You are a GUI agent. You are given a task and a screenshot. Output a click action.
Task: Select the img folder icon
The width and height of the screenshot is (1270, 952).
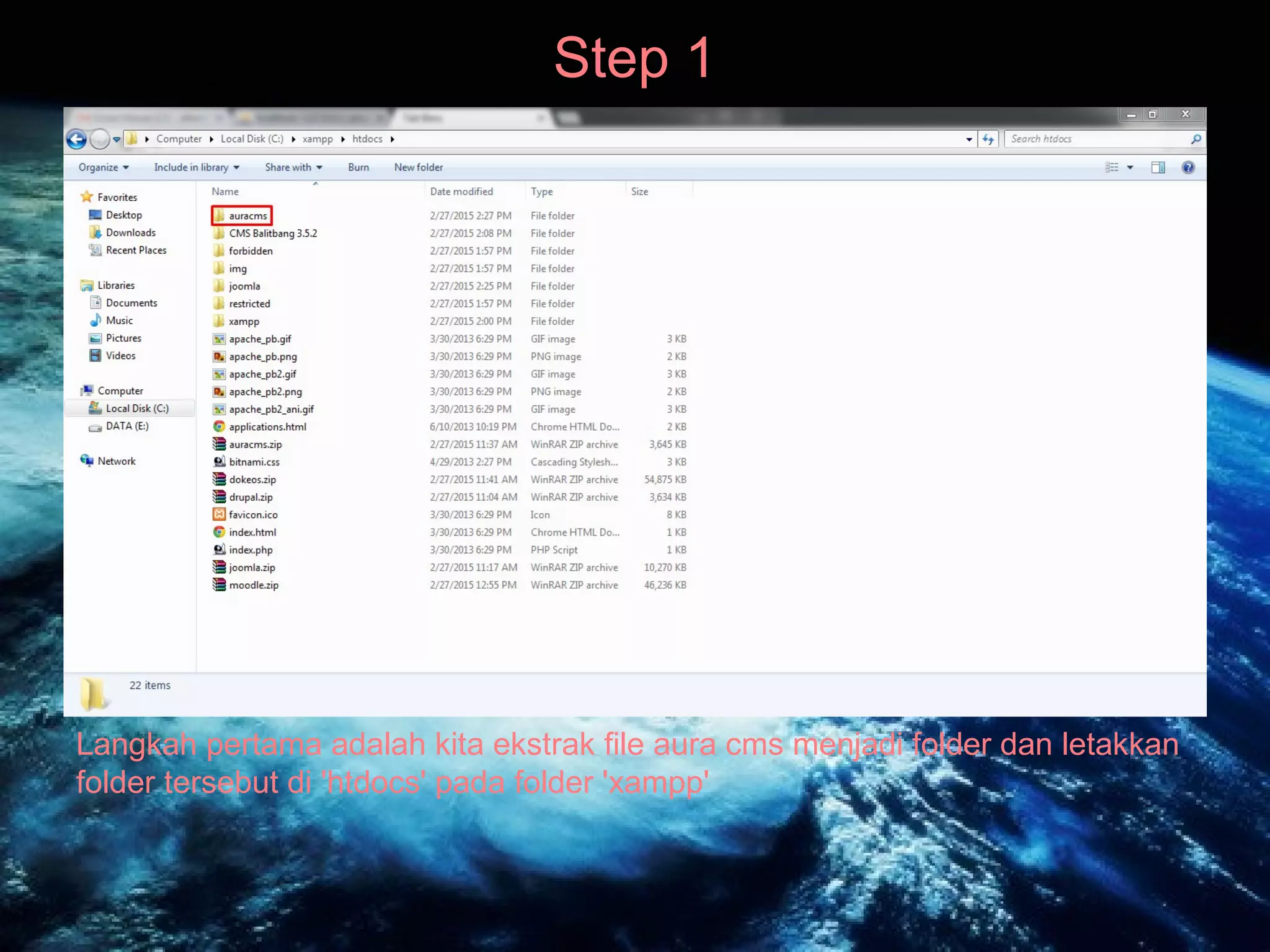(x=219, y=268)
